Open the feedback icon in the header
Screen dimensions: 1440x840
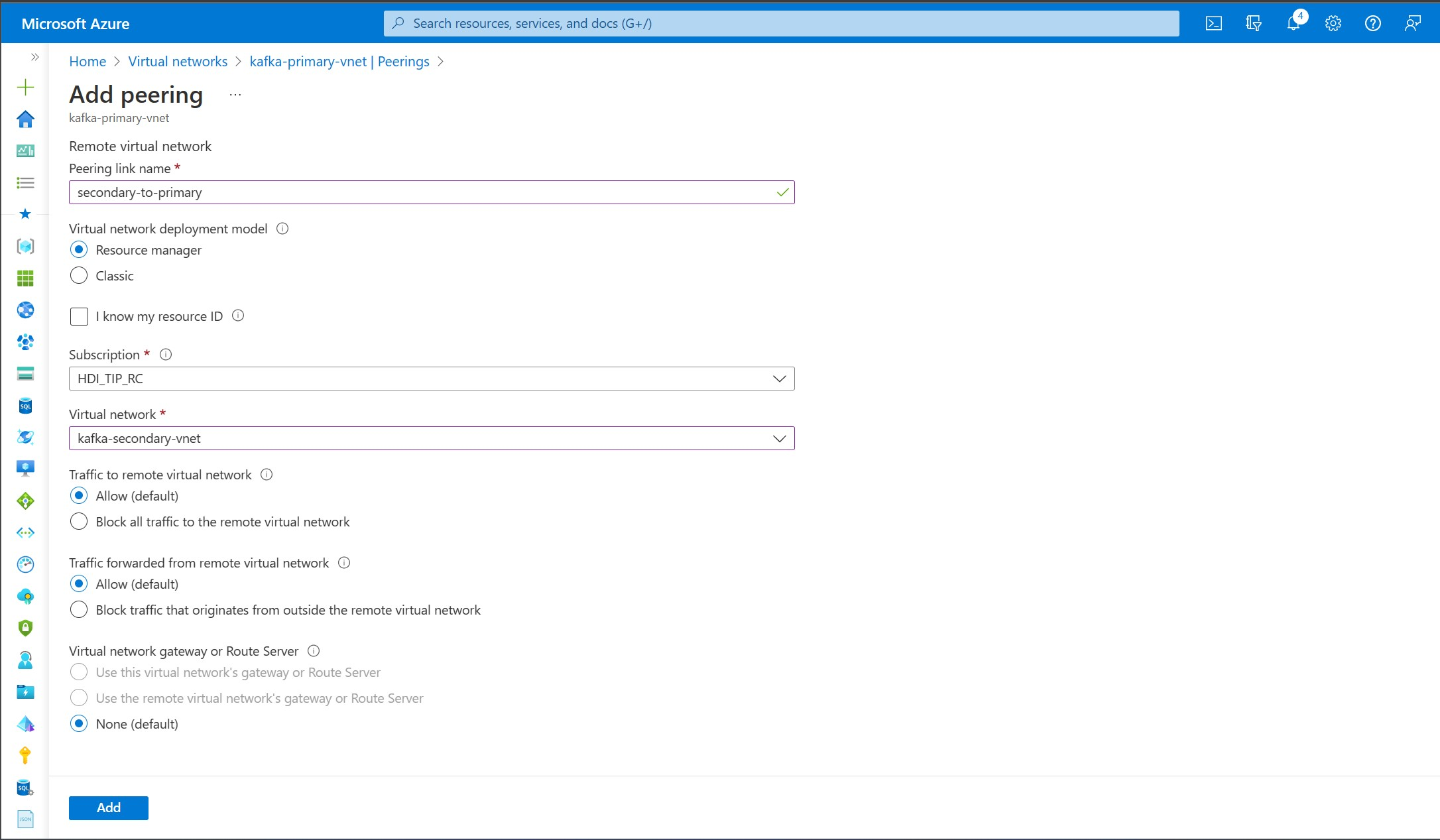point(1412,24)
